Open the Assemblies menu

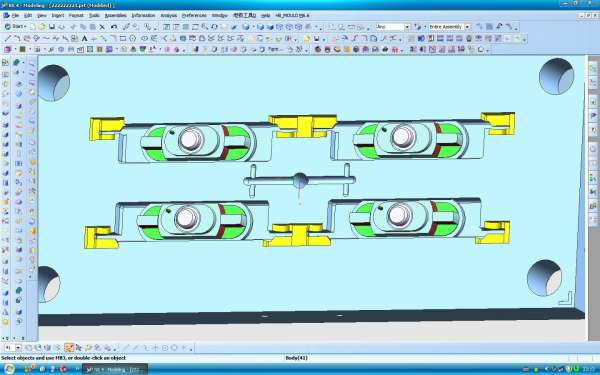116,16
